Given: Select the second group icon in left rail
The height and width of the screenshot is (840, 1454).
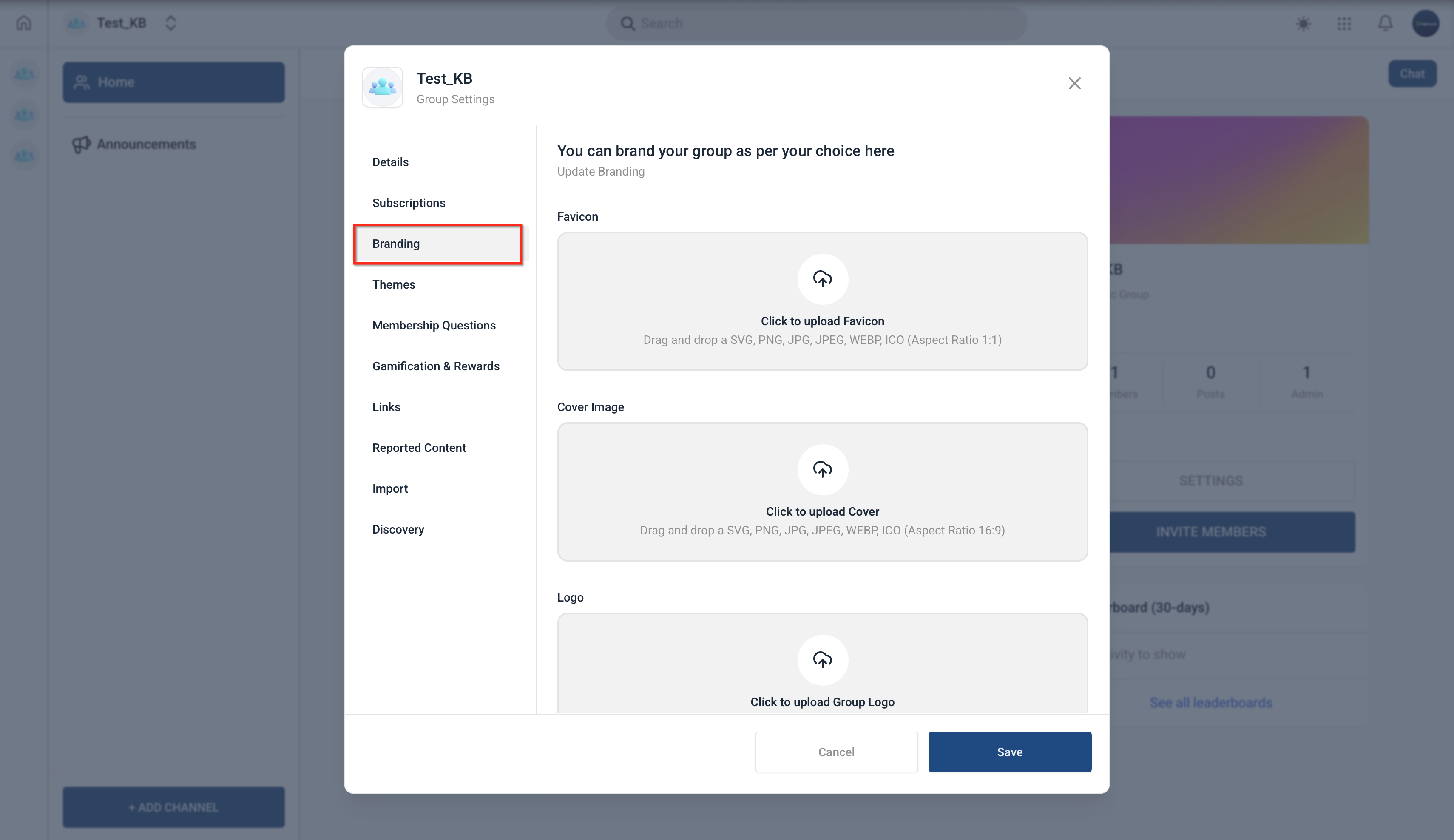Looking at the screenshot, I should (x=24, y=115).
